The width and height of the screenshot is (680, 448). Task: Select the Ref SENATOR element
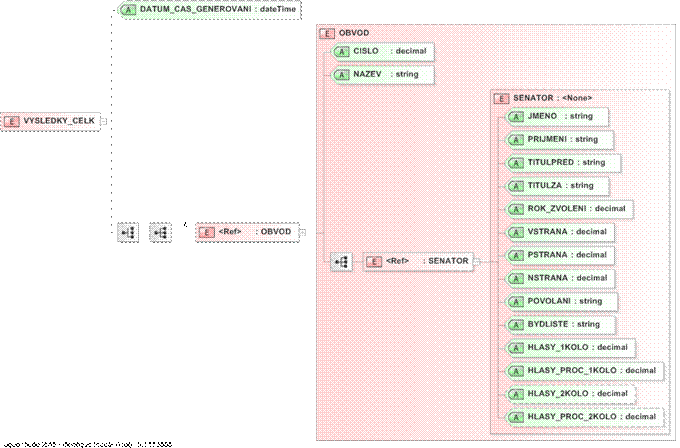tap(418, 262)
